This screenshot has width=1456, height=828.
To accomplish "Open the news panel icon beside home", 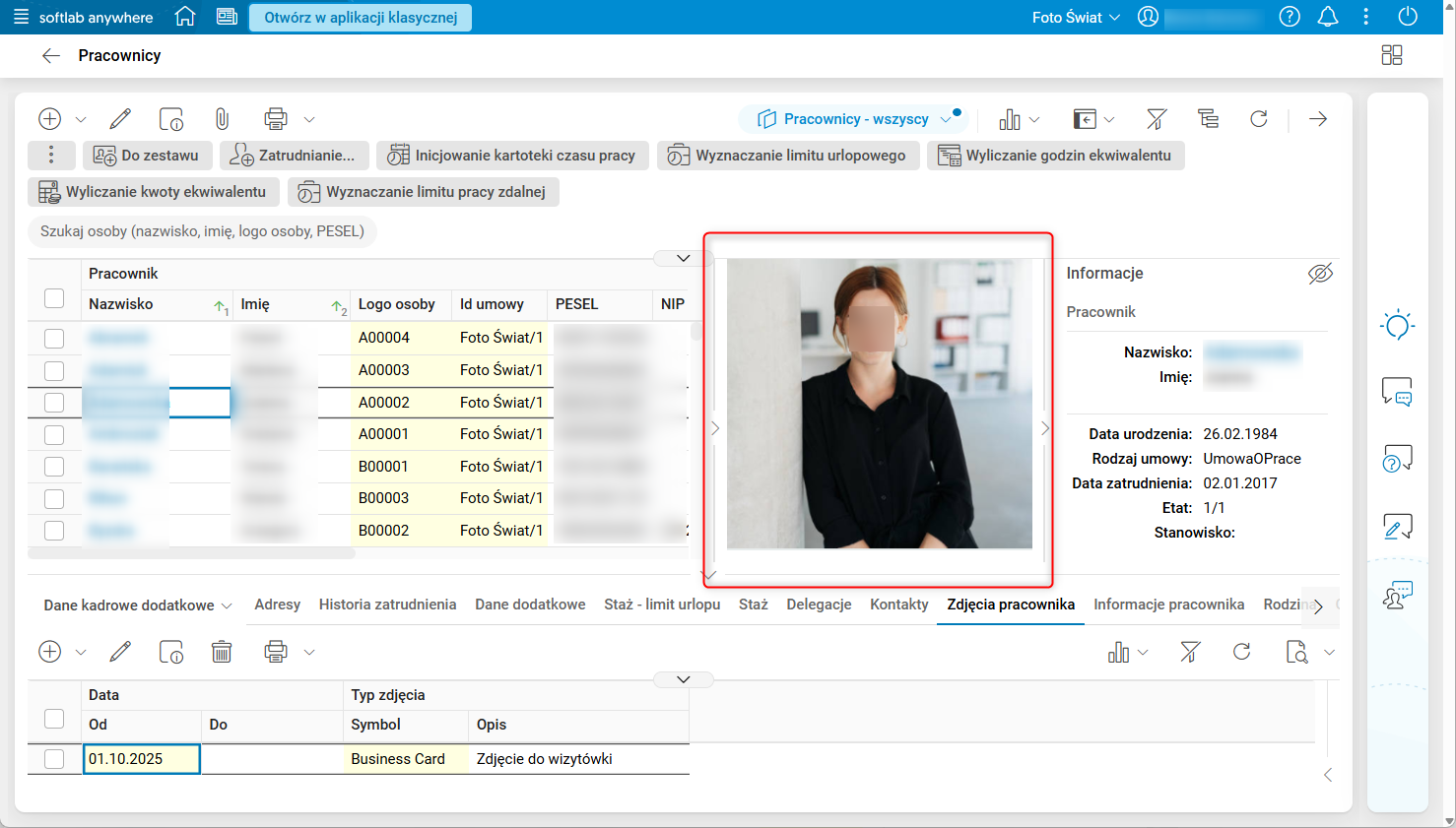I will tap(227, 17).
